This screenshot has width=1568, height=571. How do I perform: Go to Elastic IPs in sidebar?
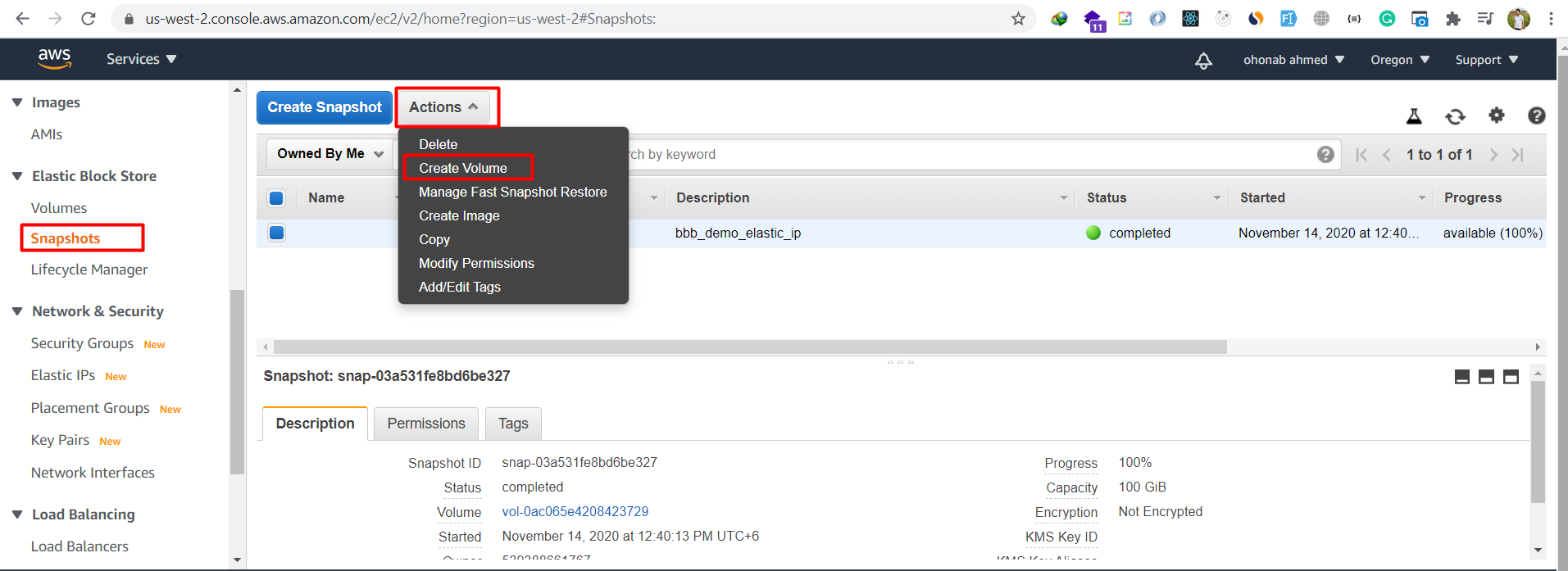[x=63, y=375]
